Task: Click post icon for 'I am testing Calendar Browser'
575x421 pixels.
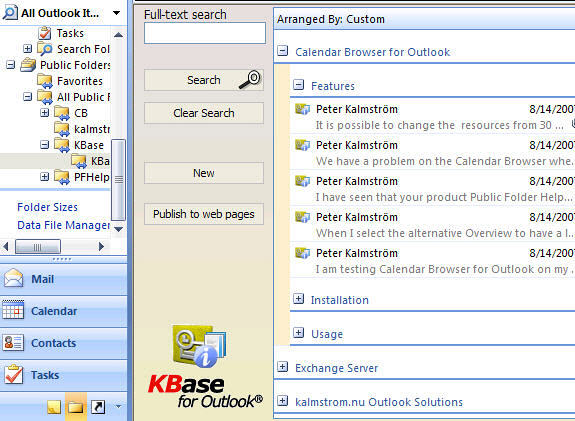Action: click(x=303, y=253)
